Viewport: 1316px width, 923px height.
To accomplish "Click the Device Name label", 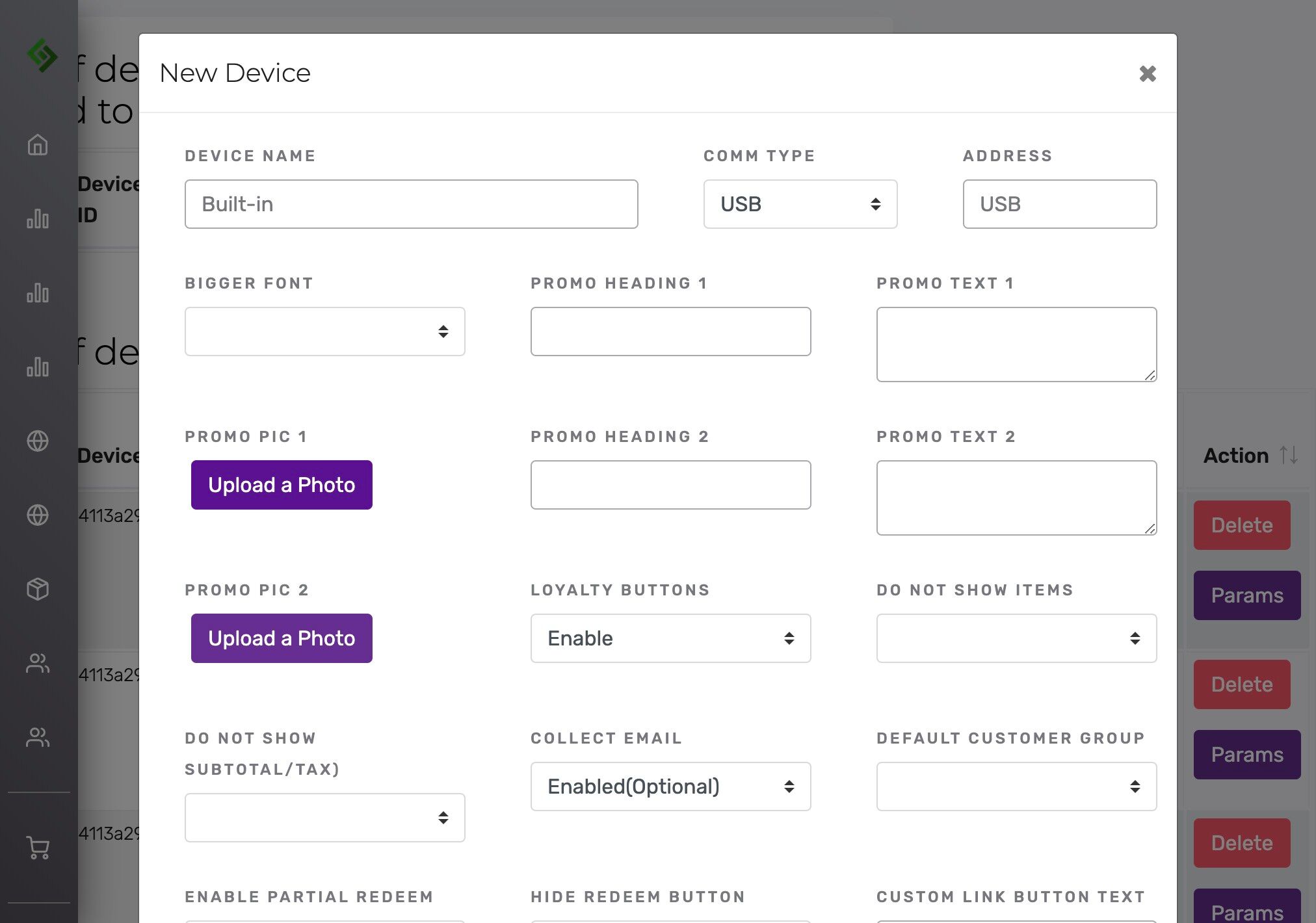I will [250, 156].
